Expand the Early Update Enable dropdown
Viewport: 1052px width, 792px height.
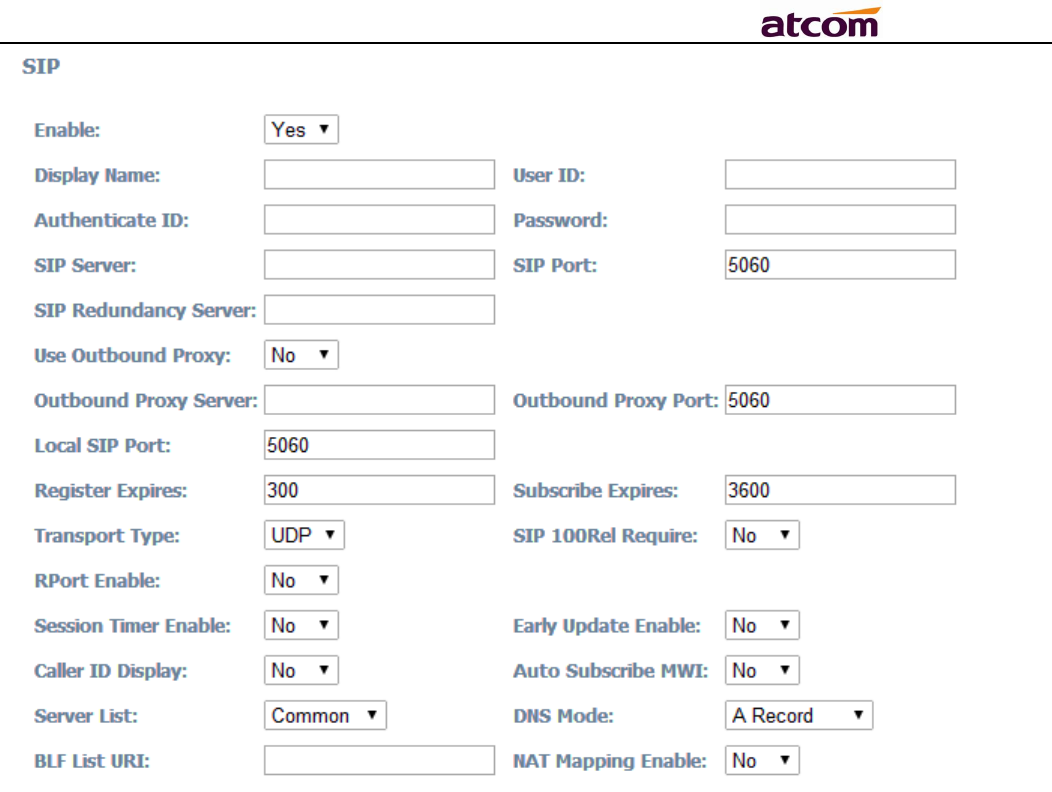pos(762,625)
